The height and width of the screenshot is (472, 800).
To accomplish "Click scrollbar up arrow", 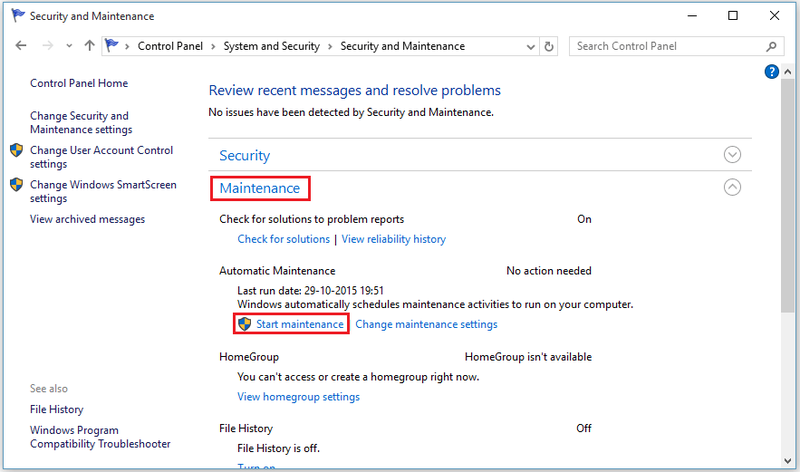I will click(787, 72).
